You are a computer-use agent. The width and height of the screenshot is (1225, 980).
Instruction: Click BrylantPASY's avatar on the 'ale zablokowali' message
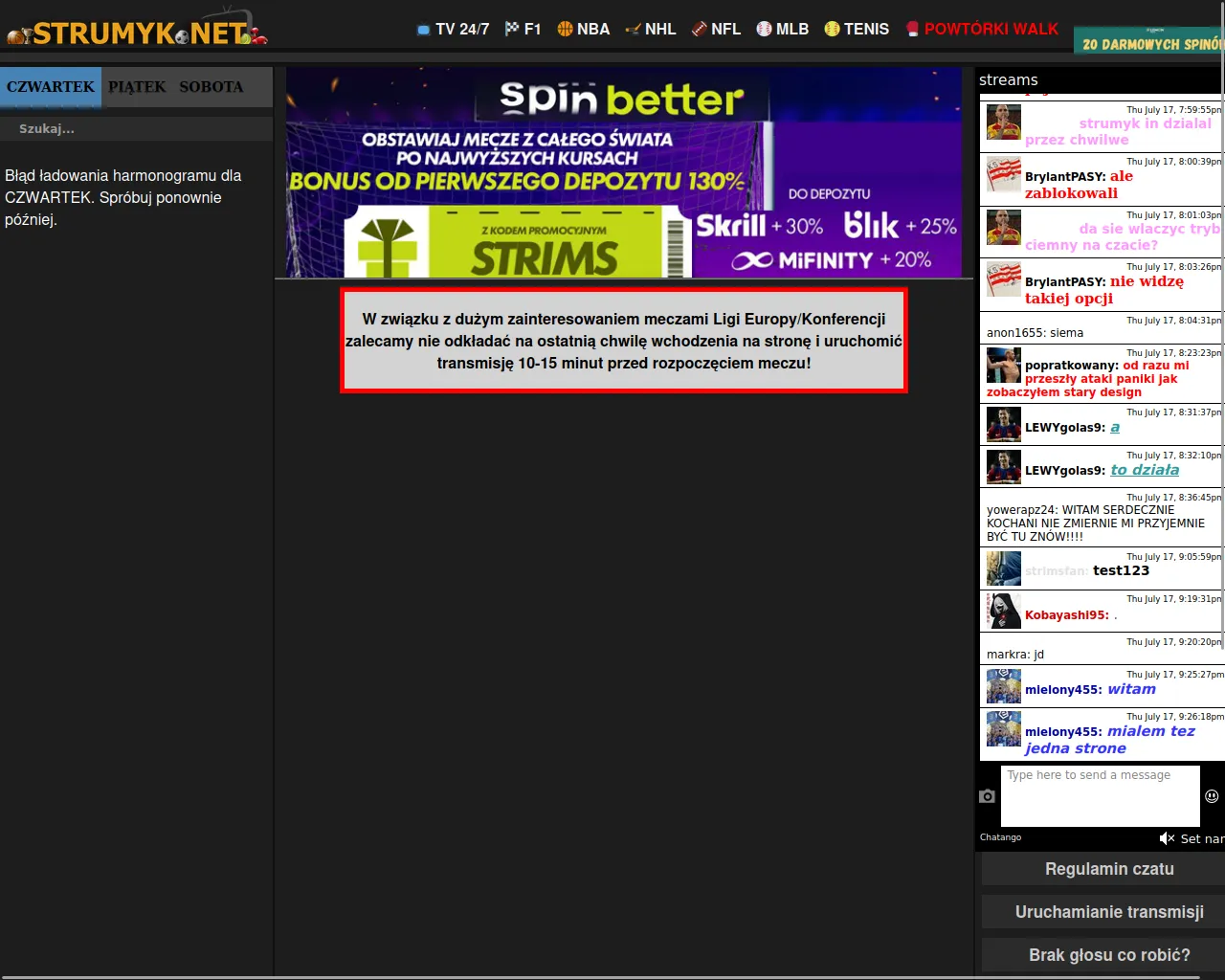(1004, 174)
